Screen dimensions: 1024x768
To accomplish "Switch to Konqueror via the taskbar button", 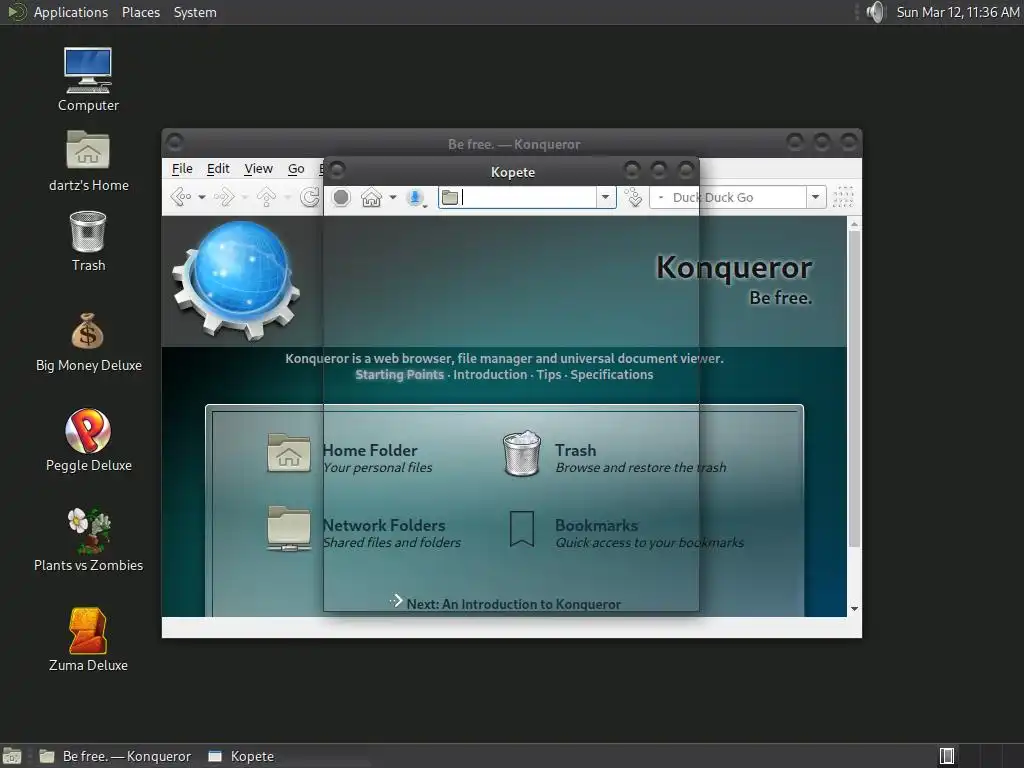I will [116, 756].
